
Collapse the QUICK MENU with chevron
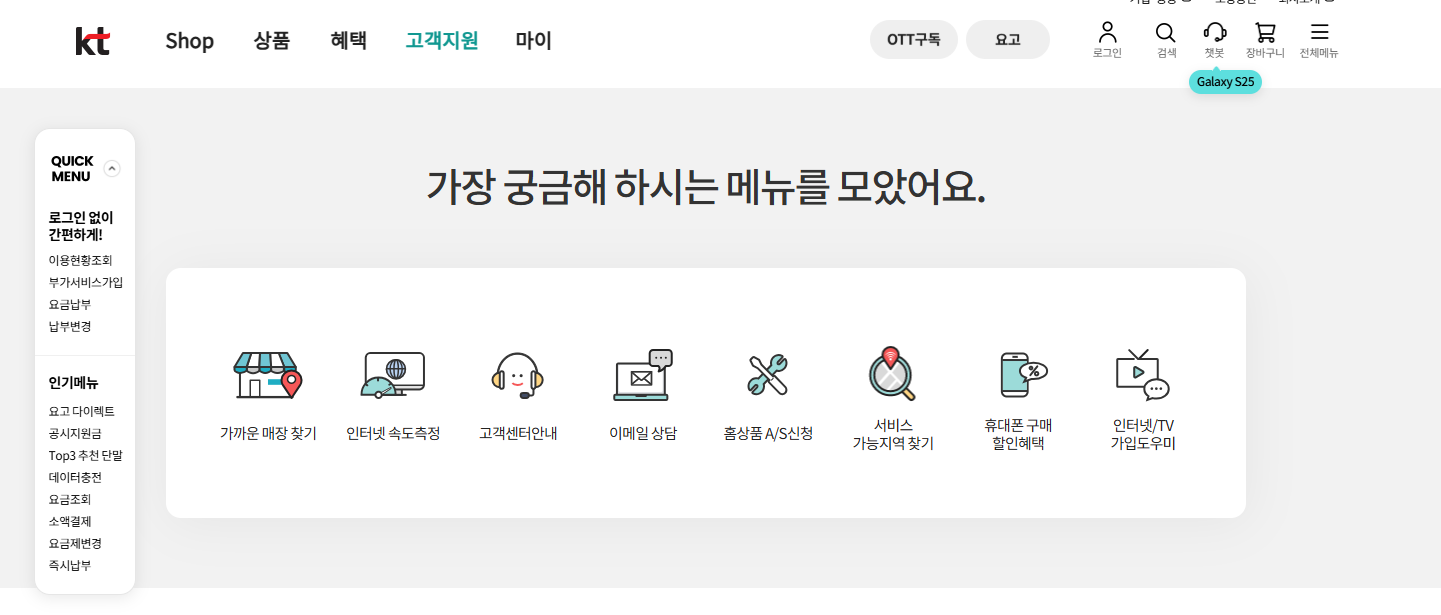(x=112, y=169)
